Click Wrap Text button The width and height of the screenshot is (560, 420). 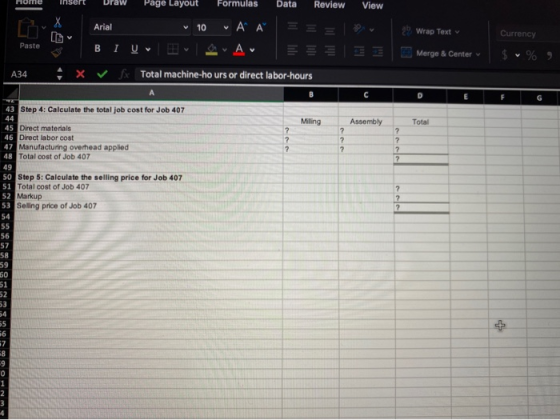(x=430, y=31)
